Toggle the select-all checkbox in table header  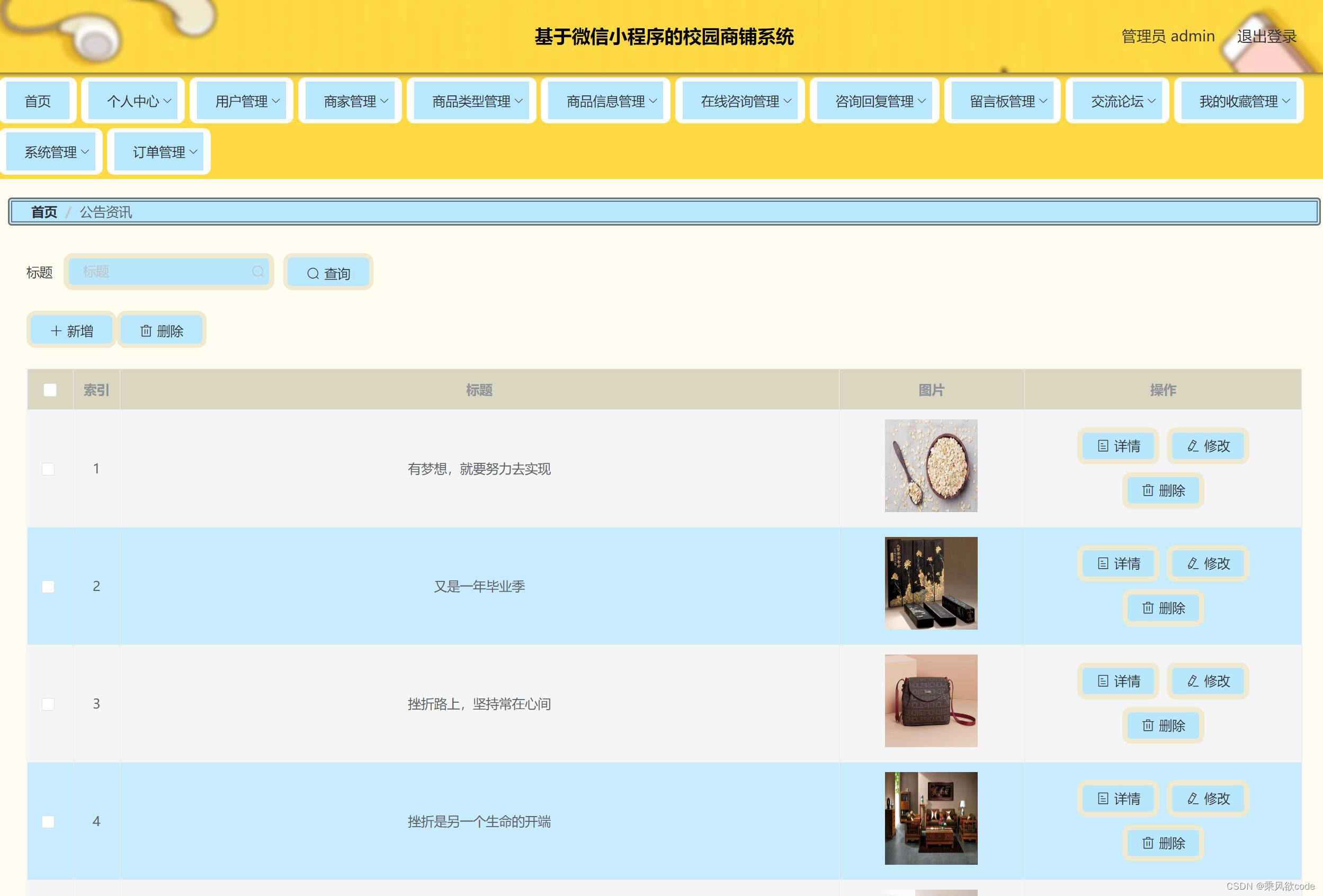pos(50,390)
